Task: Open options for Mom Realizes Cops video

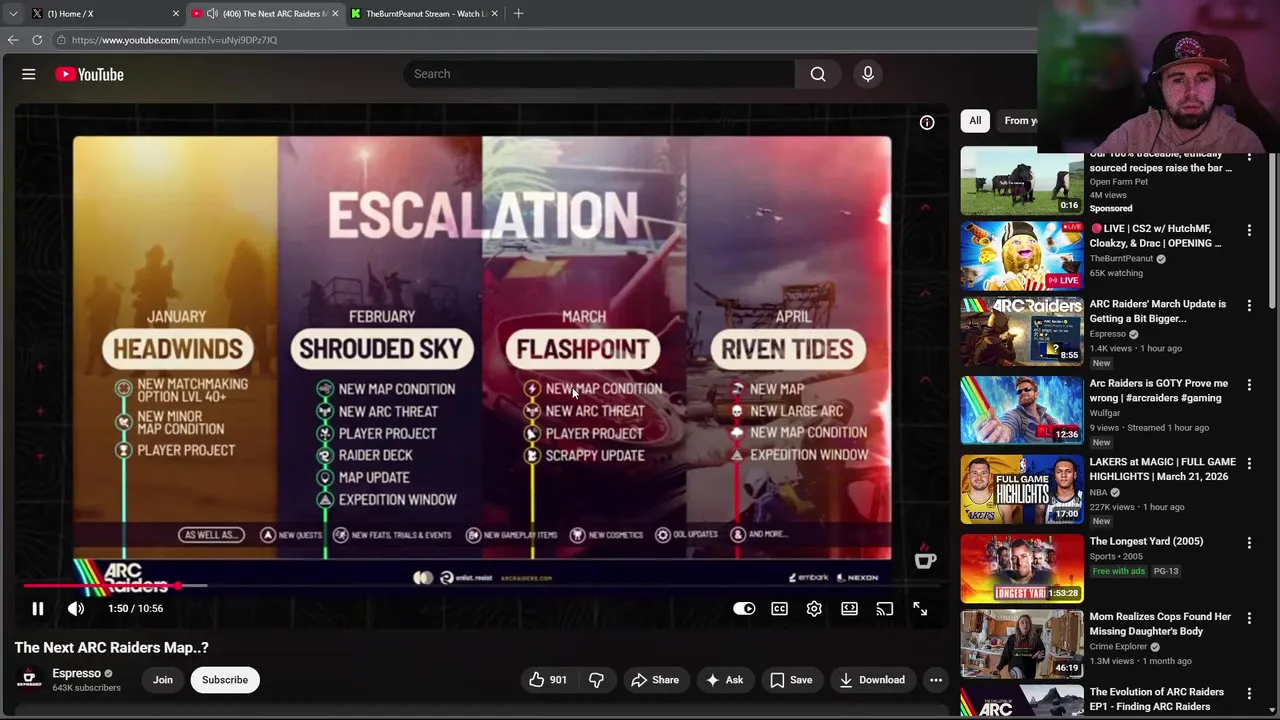Action: 1249,618
